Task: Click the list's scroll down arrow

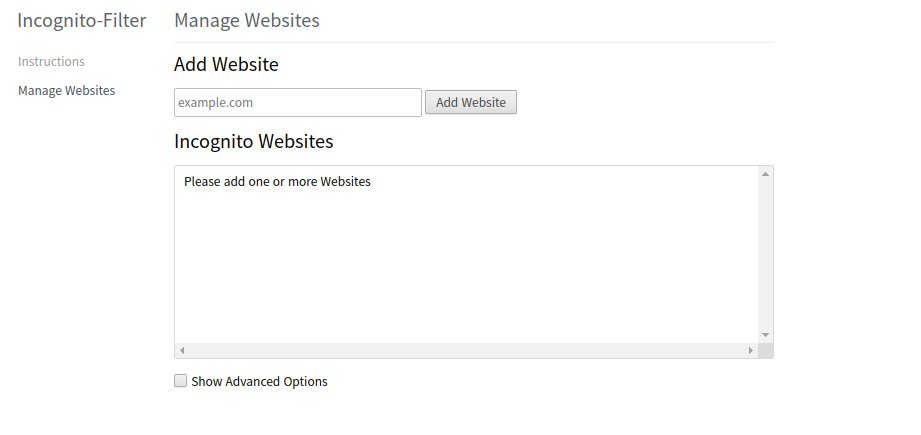Action: click(765, 335)
